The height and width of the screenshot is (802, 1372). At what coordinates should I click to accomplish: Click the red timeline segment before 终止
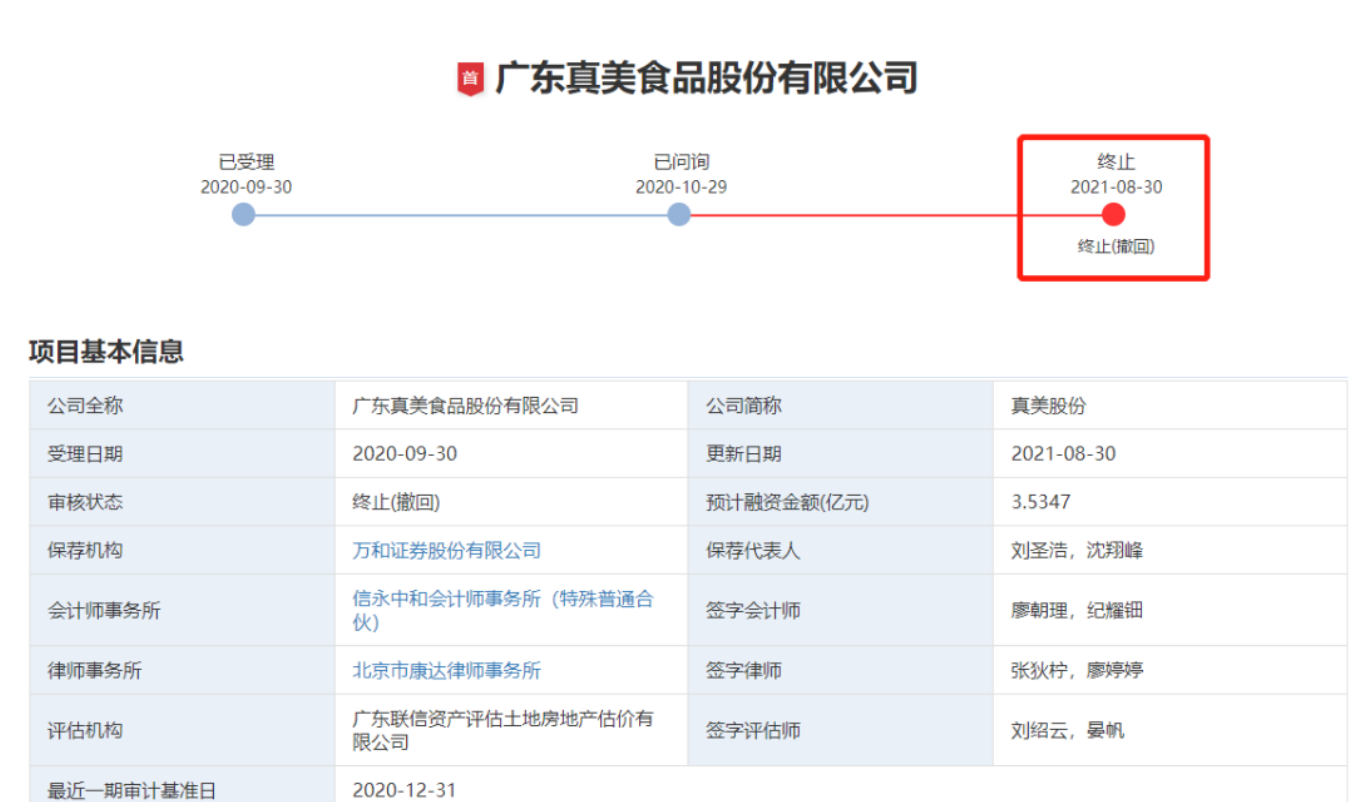895,215
